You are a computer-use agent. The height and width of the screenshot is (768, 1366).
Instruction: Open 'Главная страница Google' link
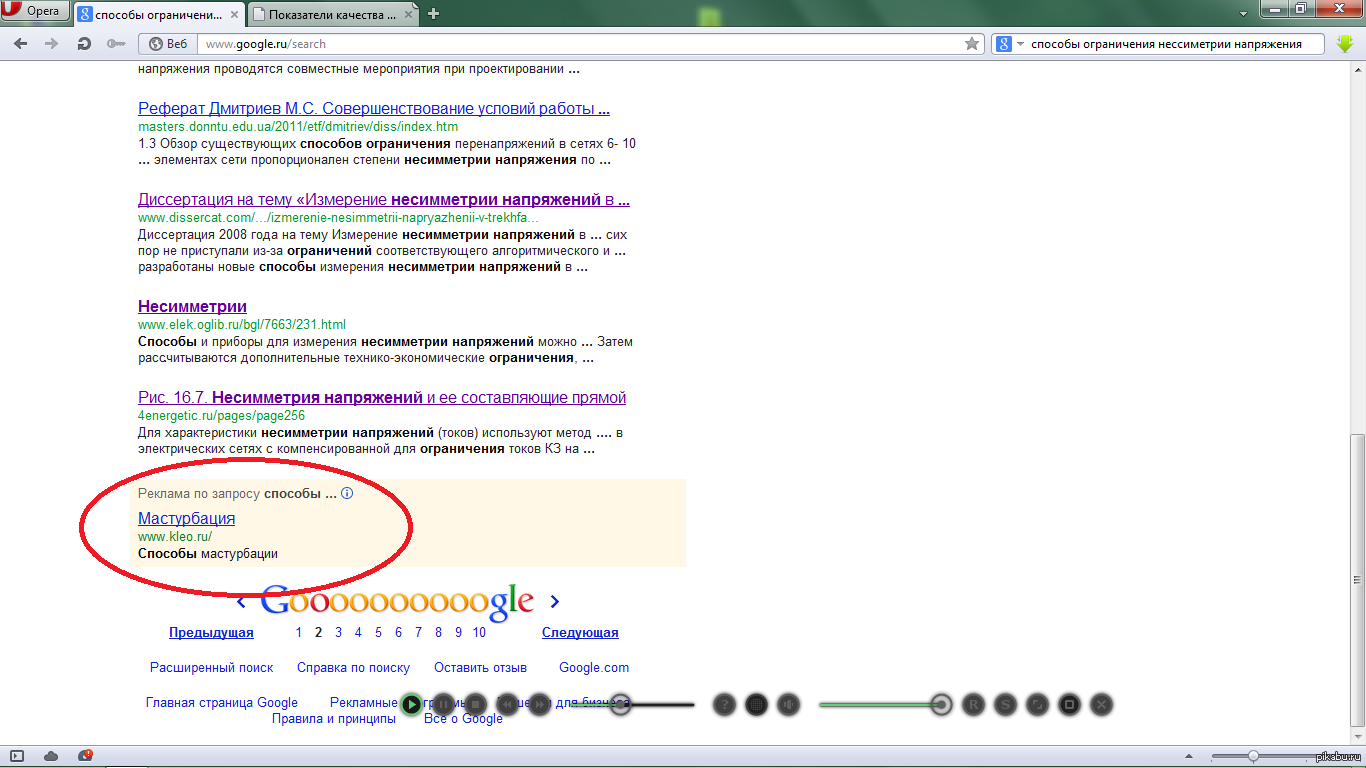[x=222, y=702]
